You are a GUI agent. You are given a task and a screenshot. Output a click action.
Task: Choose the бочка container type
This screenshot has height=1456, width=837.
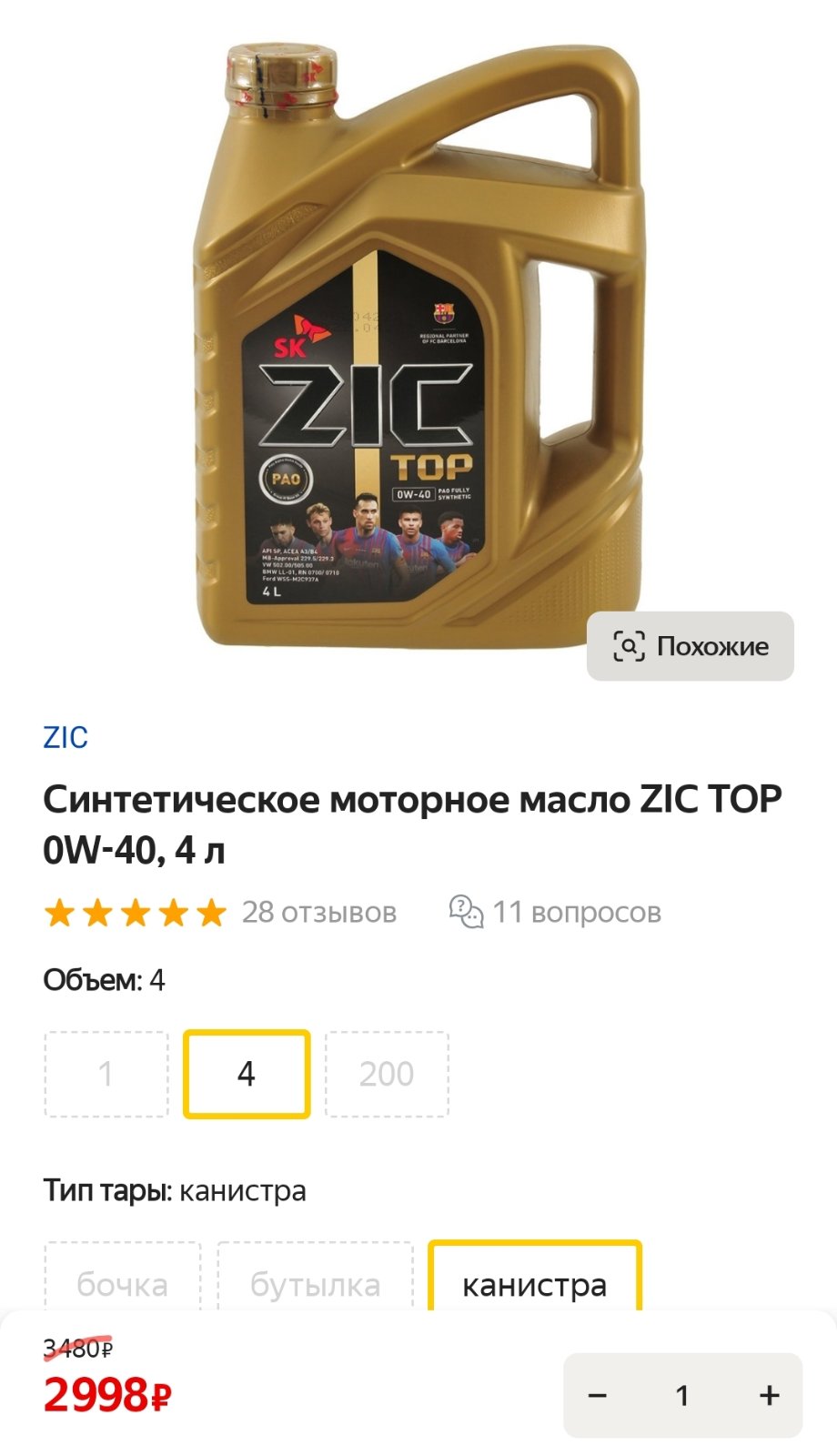pyautogui.click(x=122, y=1279)
